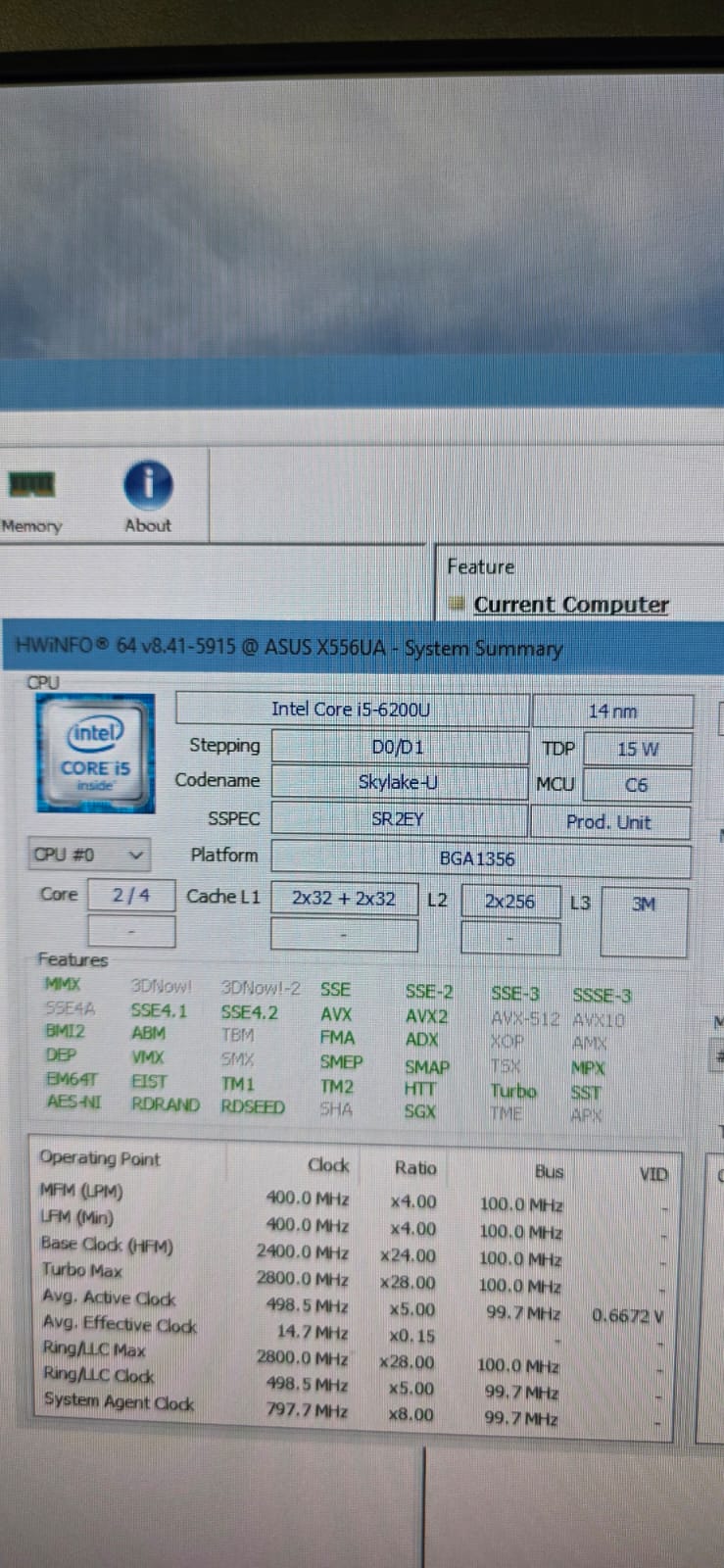Click the x0.15 ratio value
Viewport: 724px width, 1568px height.
coord(412,1335)
